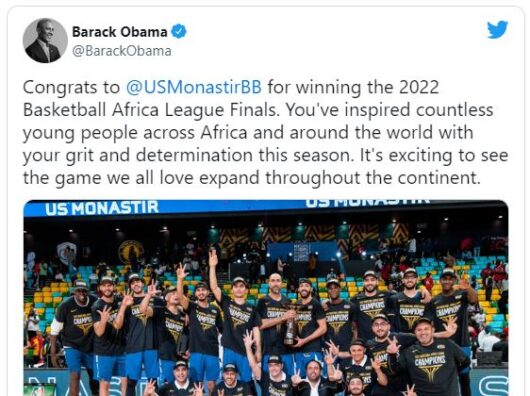Viewport: 530px width, 396px height.
Task: Click the trophy held in the team photo
Action: coord(290,329)
